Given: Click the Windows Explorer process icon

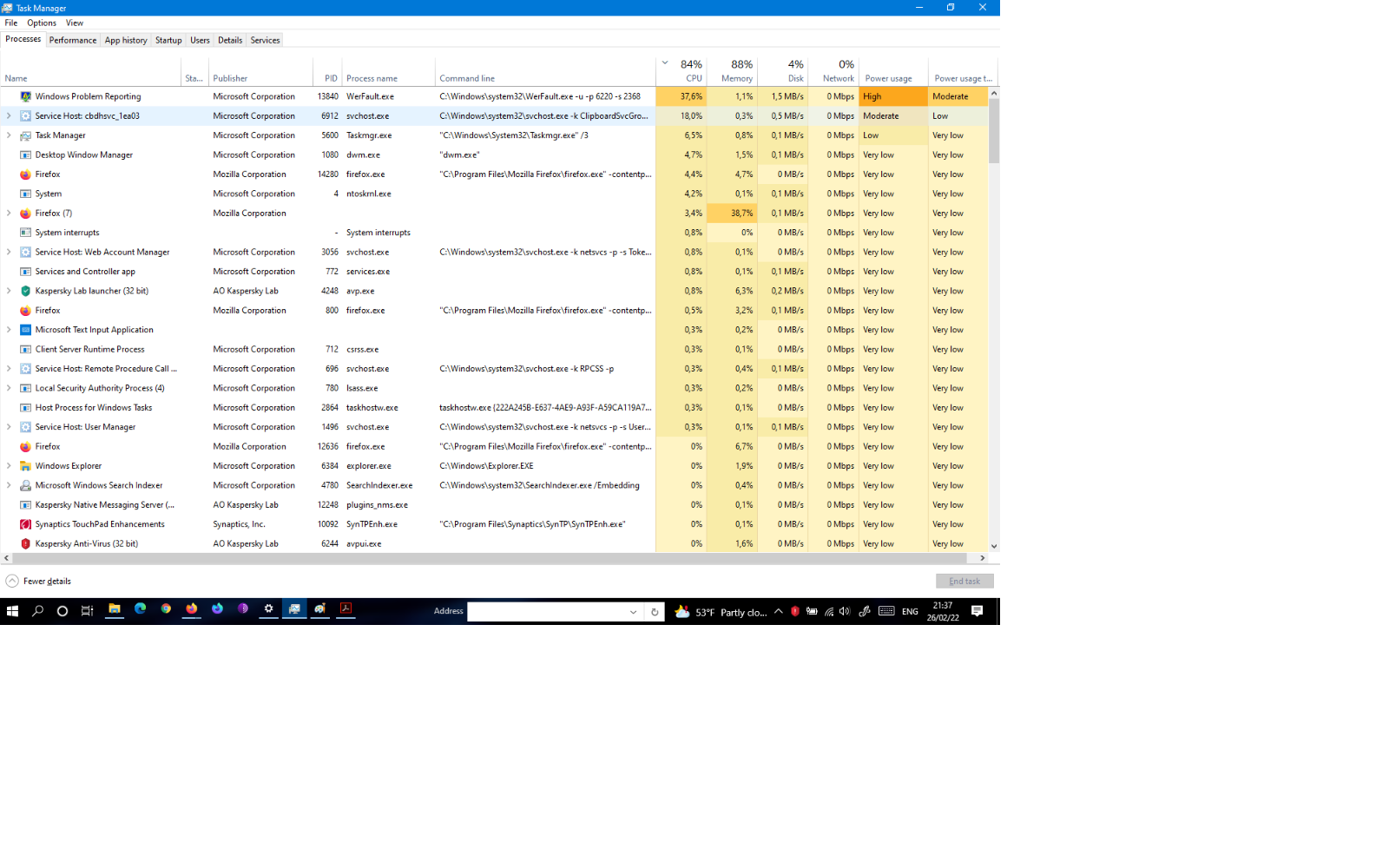Looking at the screenshot, I should point(25,466).
